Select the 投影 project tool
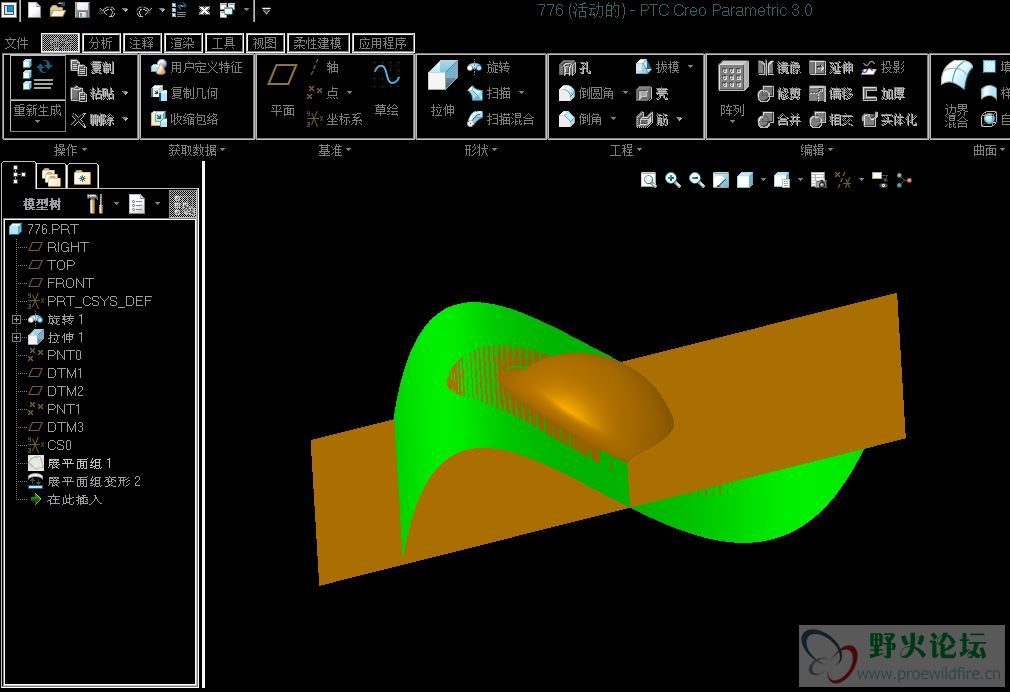Image resolution: width=1010 pixels, height=692 pixels. click(884, 67)
